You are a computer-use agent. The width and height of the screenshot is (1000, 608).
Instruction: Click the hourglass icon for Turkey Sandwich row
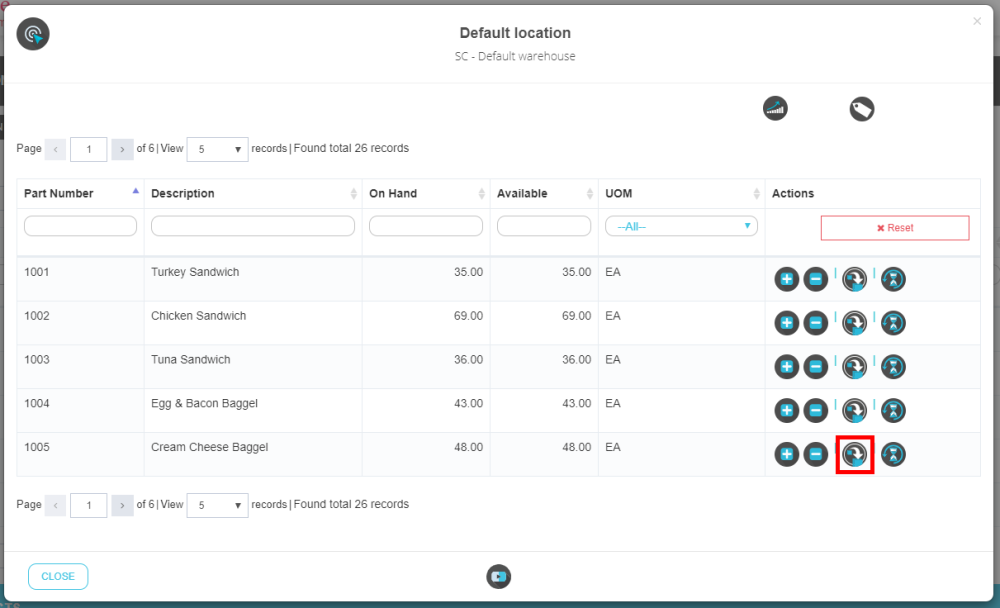[893, 279]
